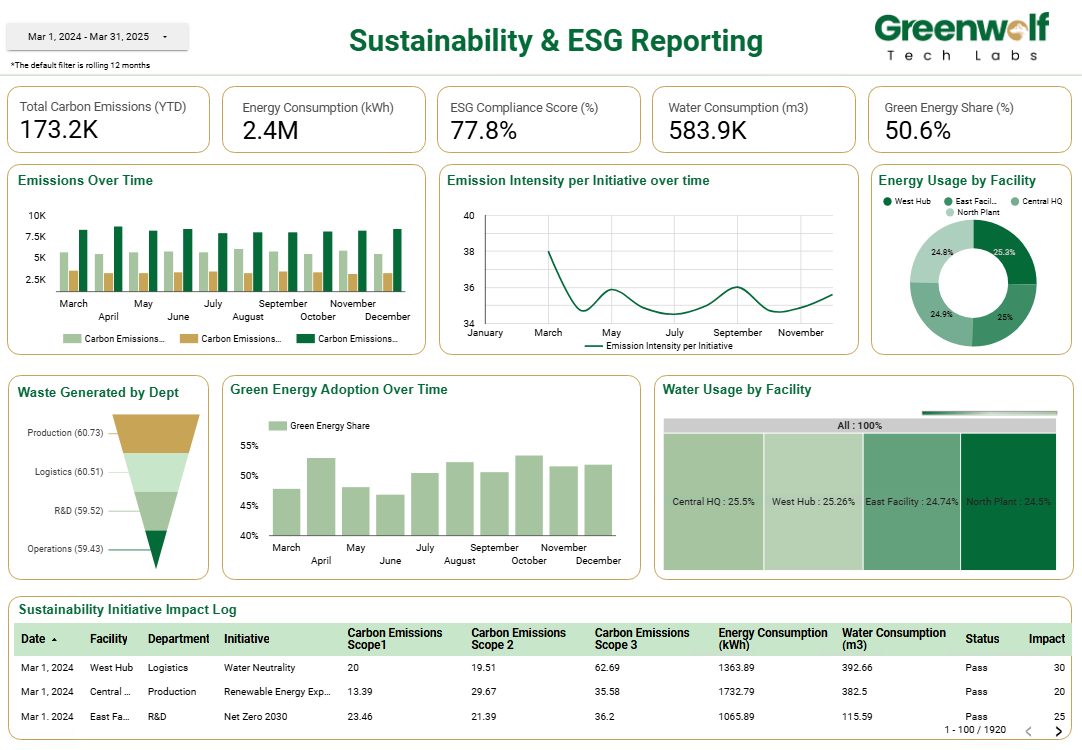The image size is (1082, 750).
Task: Click the Impact column header
Action: (x=1047, y=639)
